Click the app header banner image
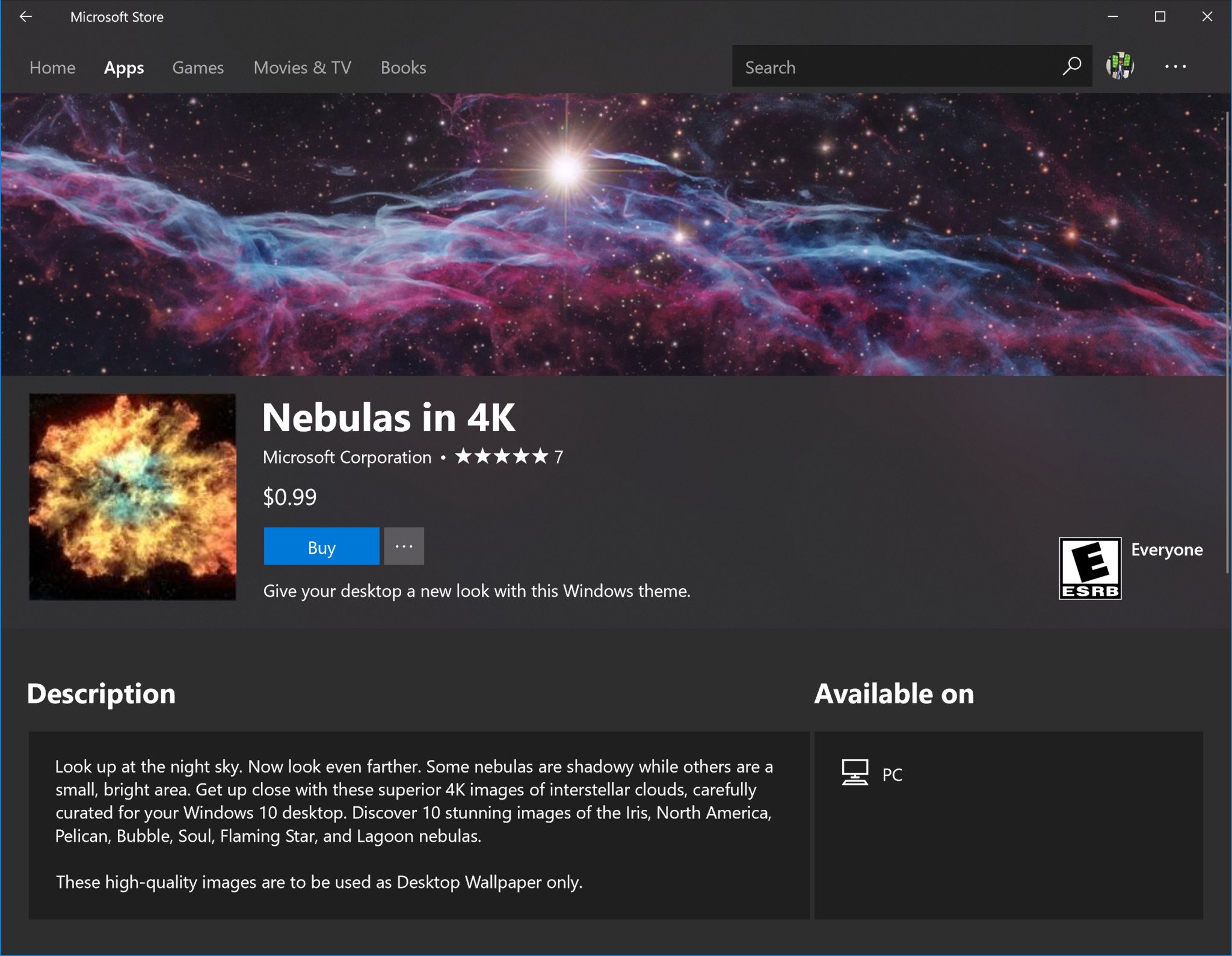This screenshot has width=1232, height=956. [616, 242]
